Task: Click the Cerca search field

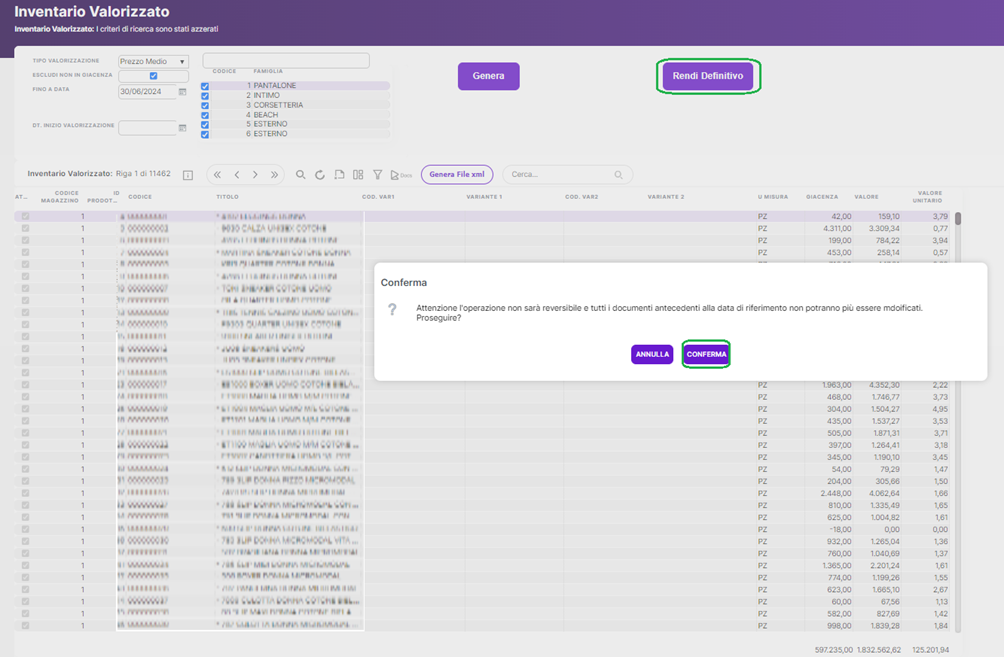Action: (560, 175)
